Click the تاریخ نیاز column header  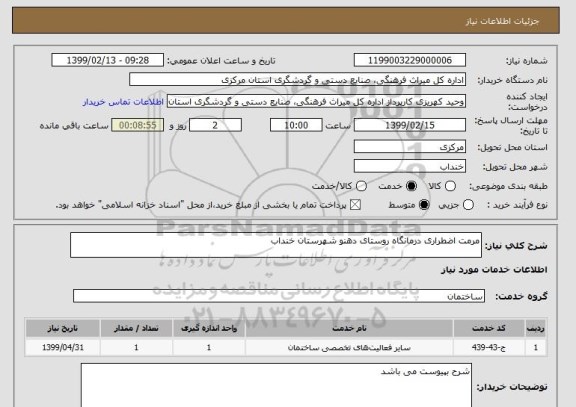click(62, 328)
